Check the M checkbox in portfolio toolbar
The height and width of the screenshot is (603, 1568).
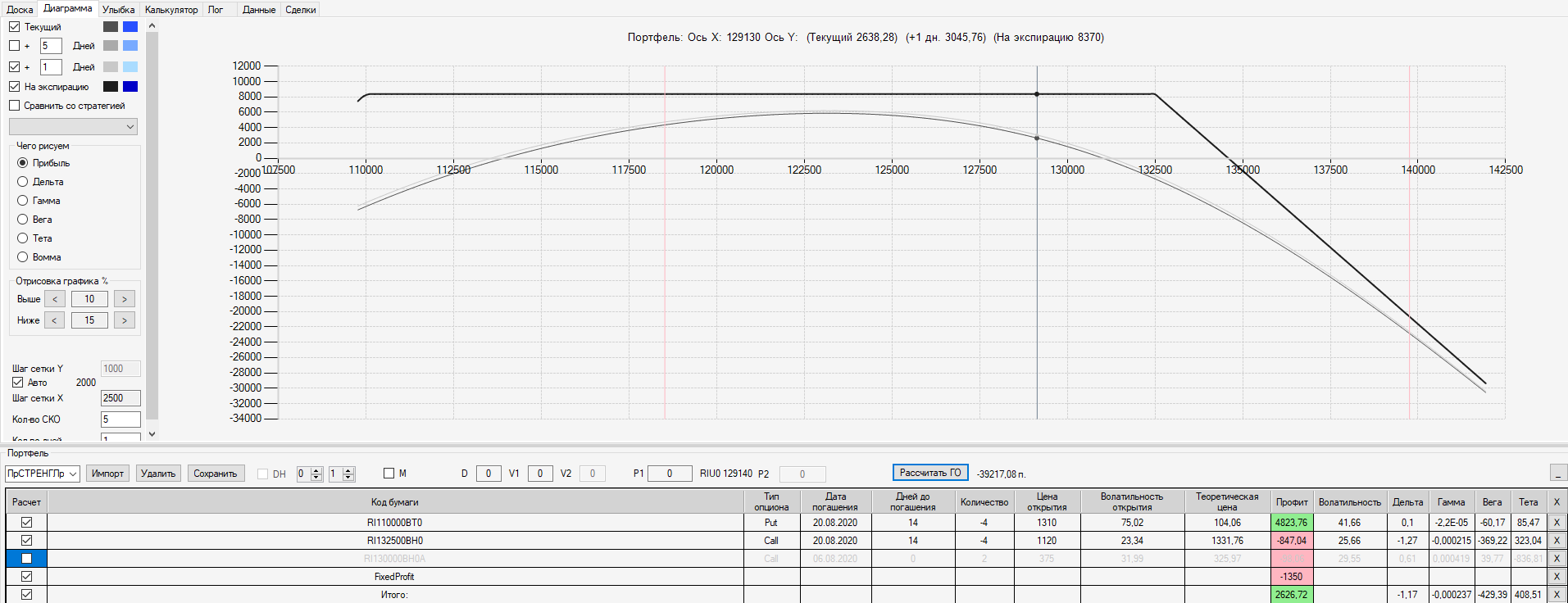point(389,474)
